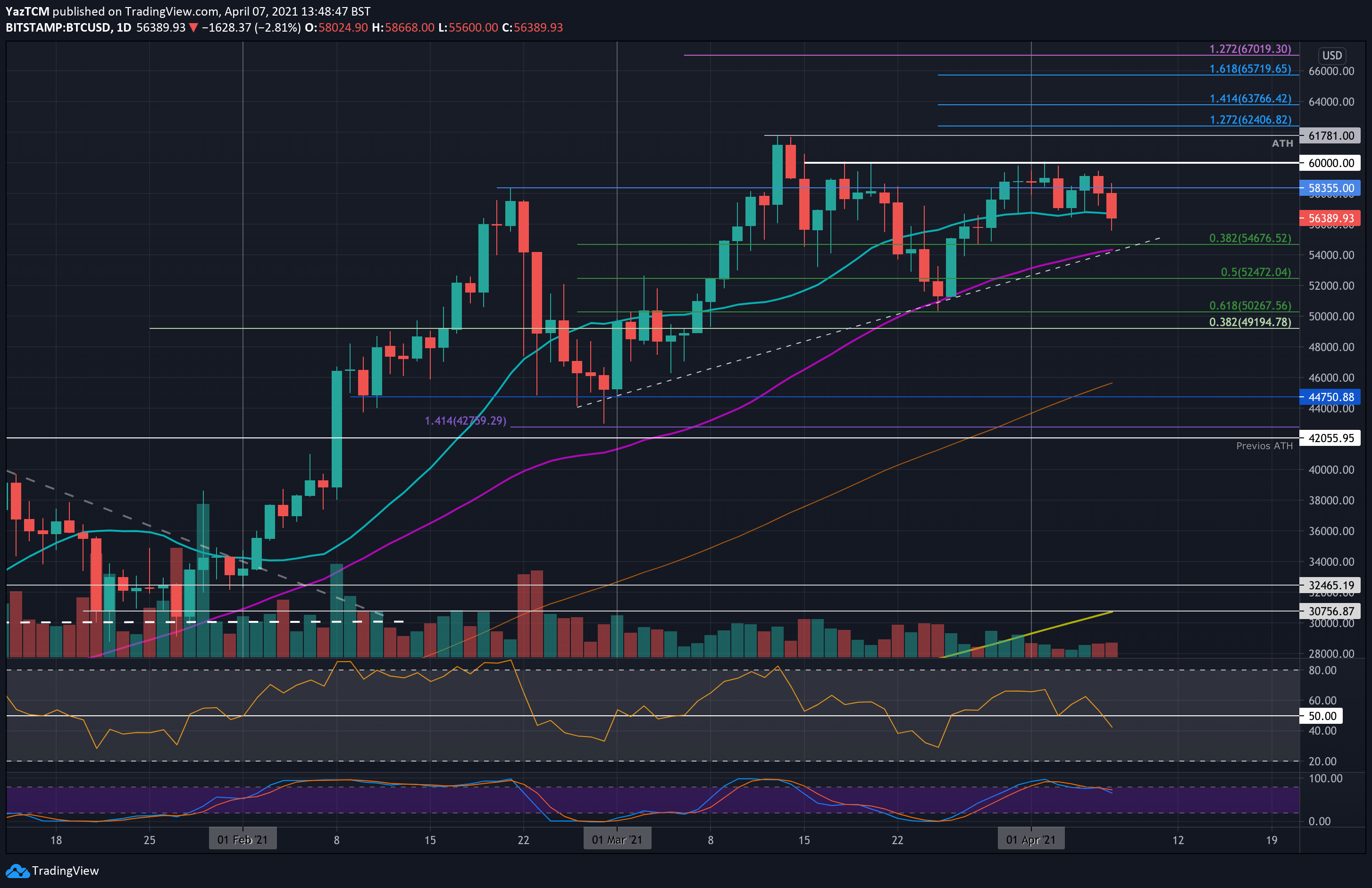
Task: Click the opening price value 58024.90
Action: [343, 28]
